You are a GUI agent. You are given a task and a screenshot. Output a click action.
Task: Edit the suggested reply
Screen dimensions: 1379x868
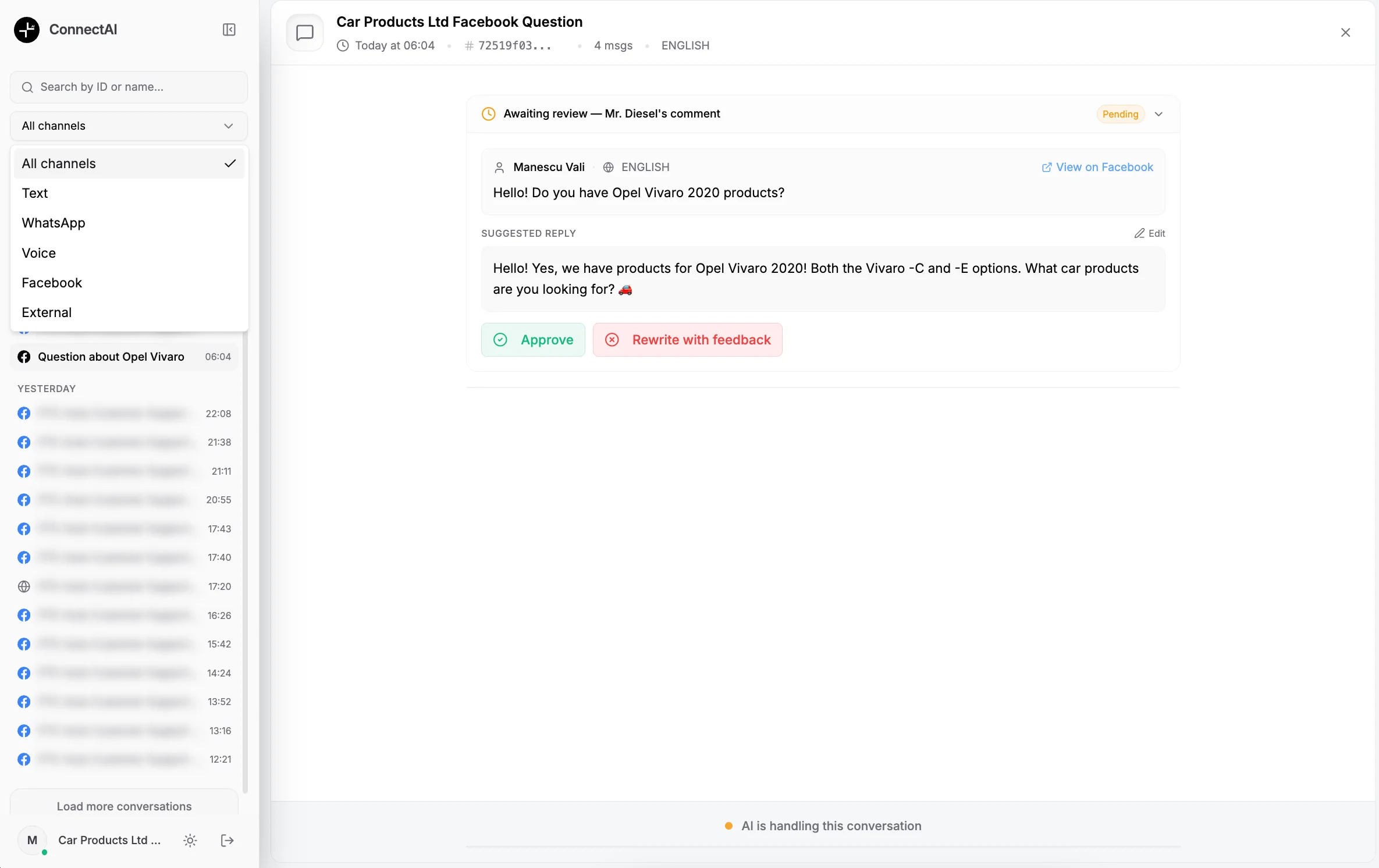pyautogui.click(x=1149, y=233)
